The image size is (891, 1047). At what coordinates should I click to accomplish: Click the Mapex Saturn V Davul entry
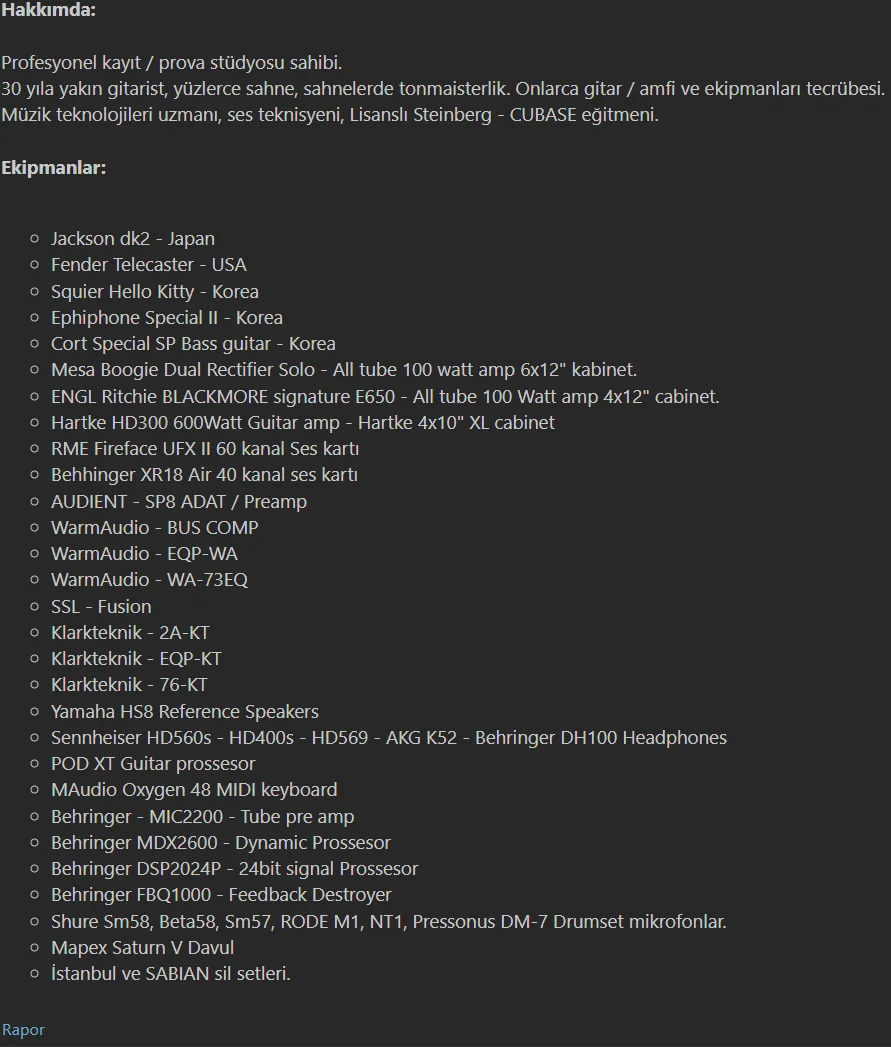coord(143,947)
